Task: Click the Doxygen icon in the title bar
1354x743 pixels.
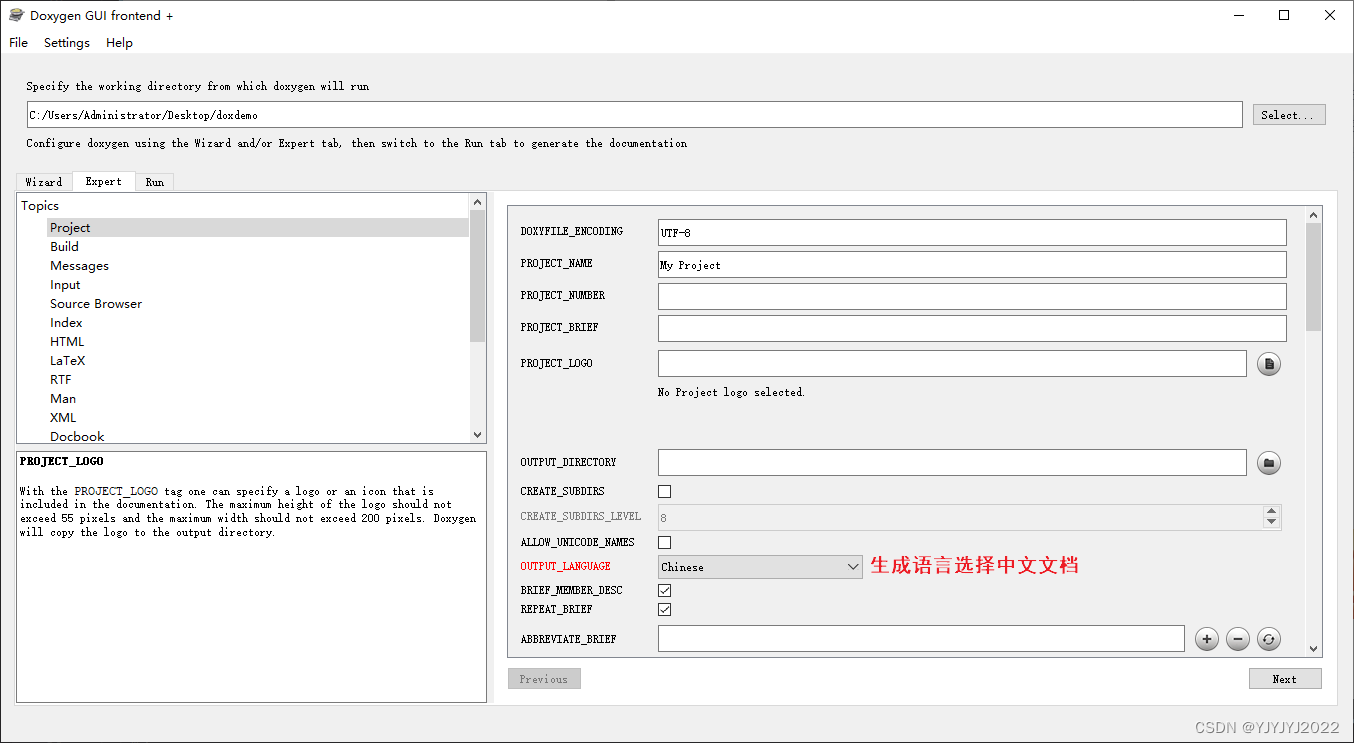Action: click(x=14, y=15)
